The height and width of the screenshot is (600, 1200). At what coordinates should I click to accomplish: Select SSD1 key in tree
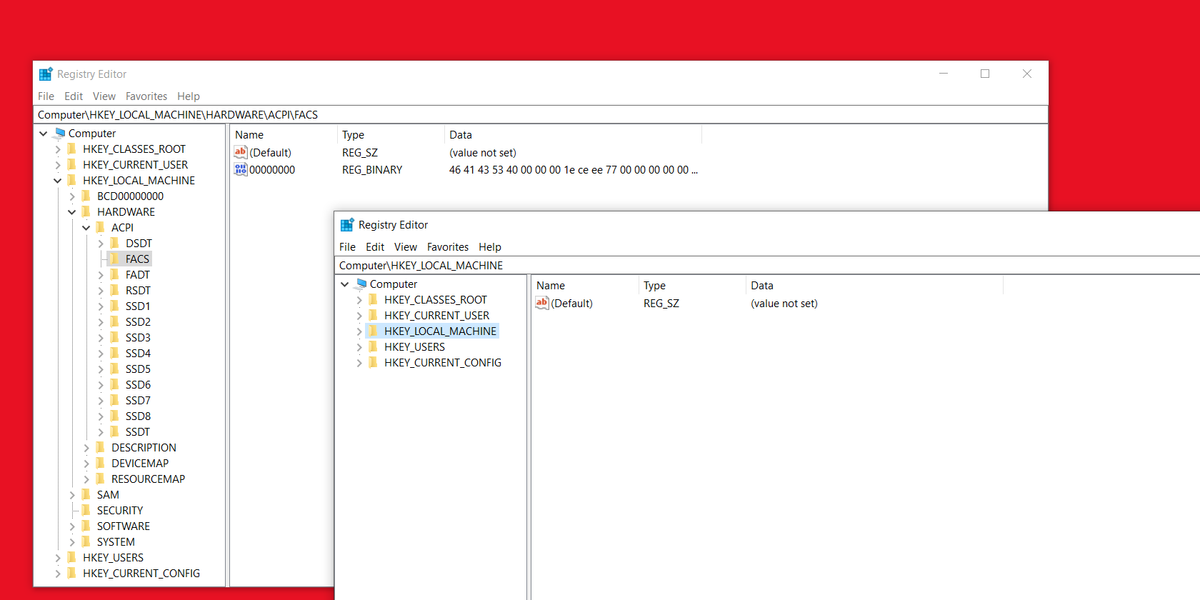[138, 306]
